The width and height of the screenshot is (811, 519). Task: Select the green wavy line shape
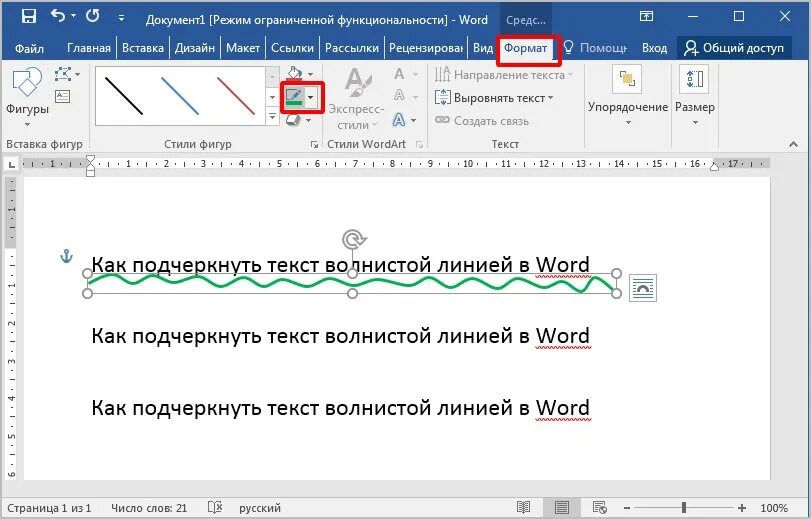(351, 283)
